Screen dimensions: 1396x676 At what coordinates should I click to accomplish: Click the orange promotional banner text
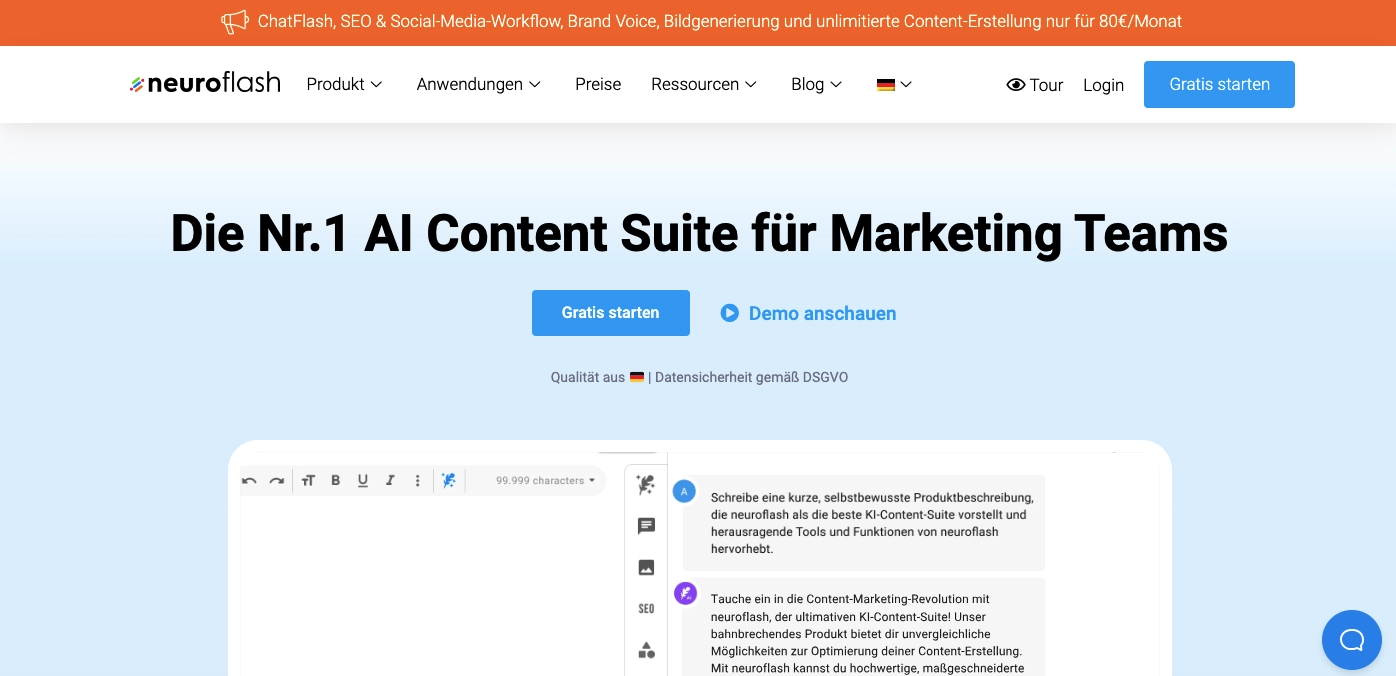(x=720, y=21)
